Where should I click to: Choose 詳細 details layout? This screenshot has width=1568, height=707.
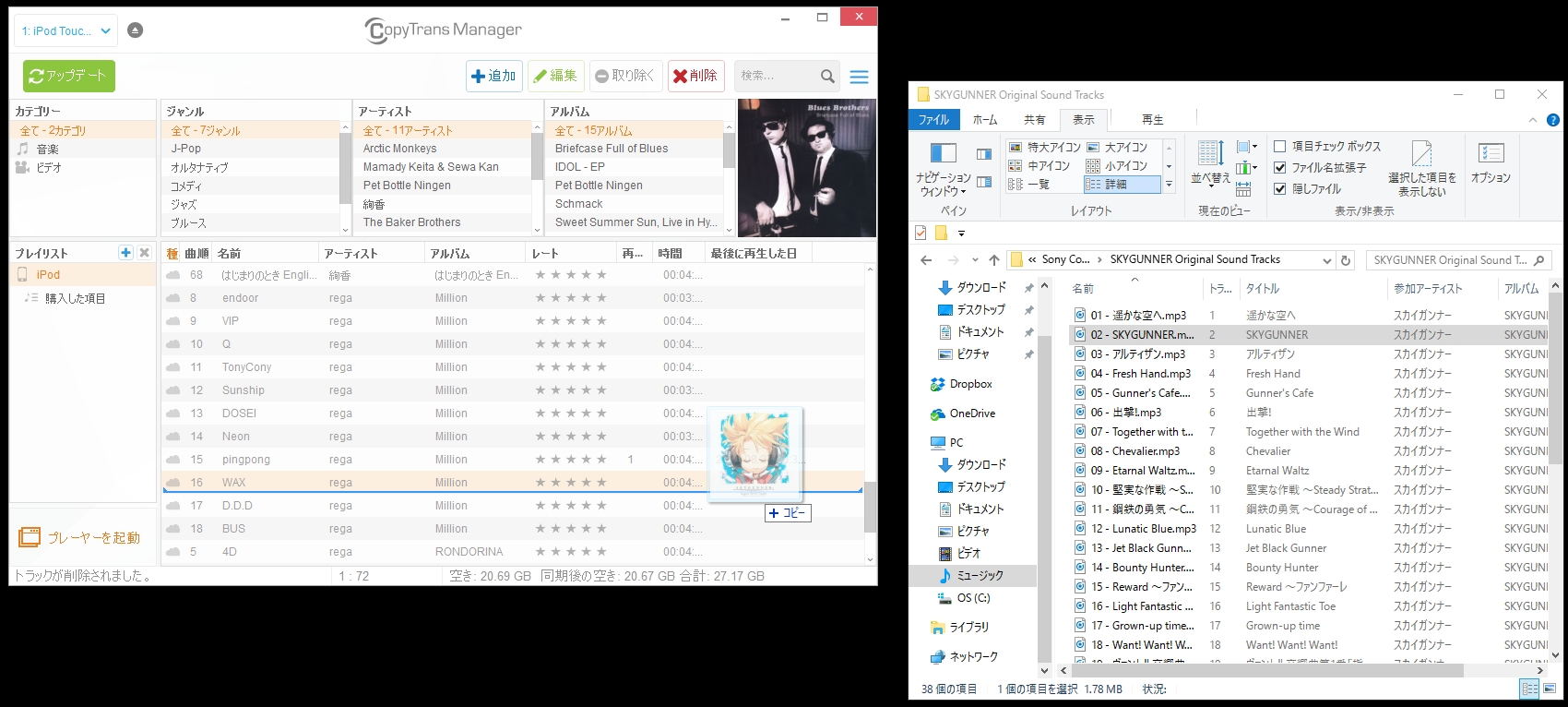(x=1122, y=184)
